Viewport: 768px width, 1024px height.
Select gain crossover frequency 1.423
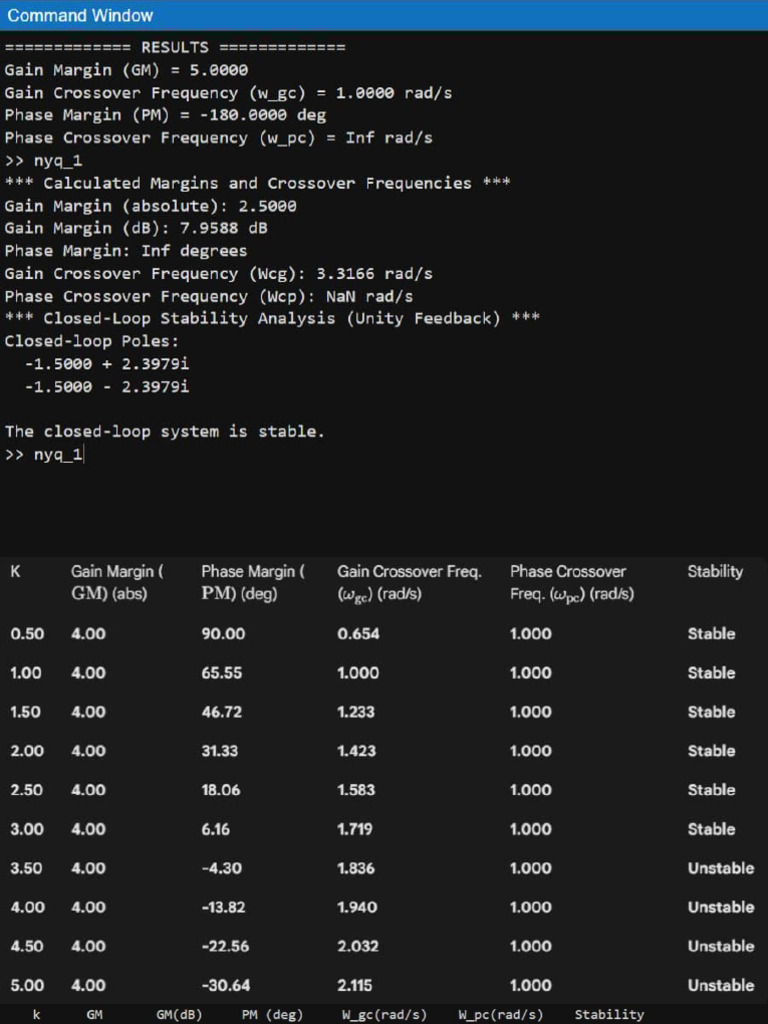357,751
